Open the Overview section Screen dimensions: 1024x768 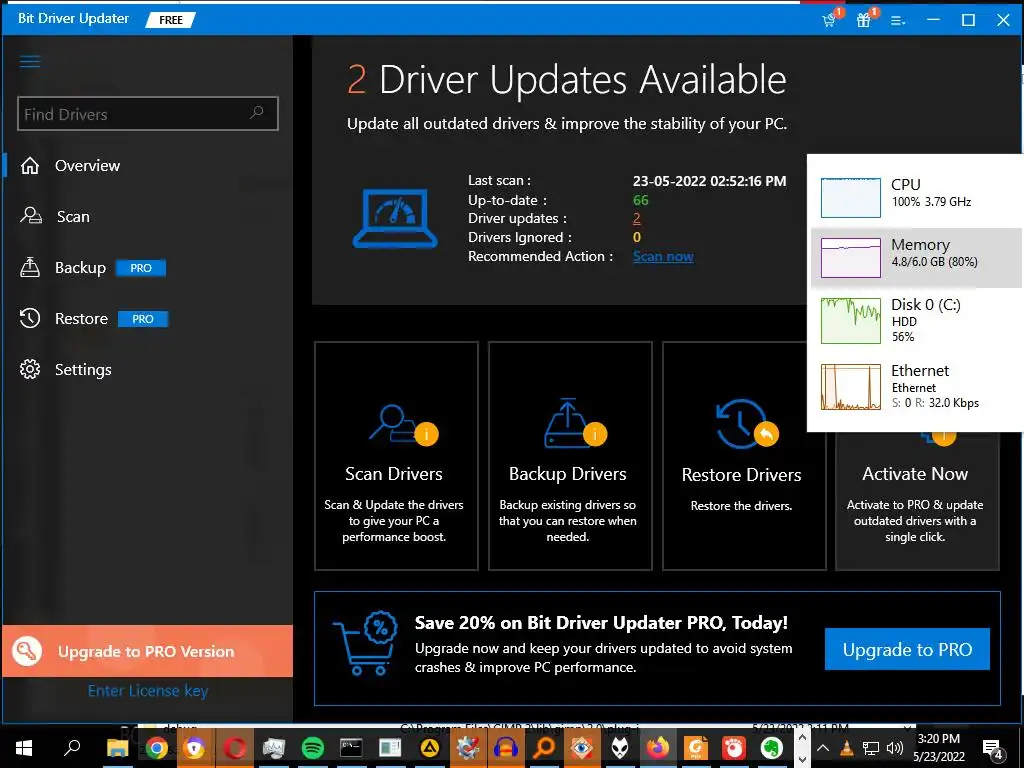click(88, 166)
